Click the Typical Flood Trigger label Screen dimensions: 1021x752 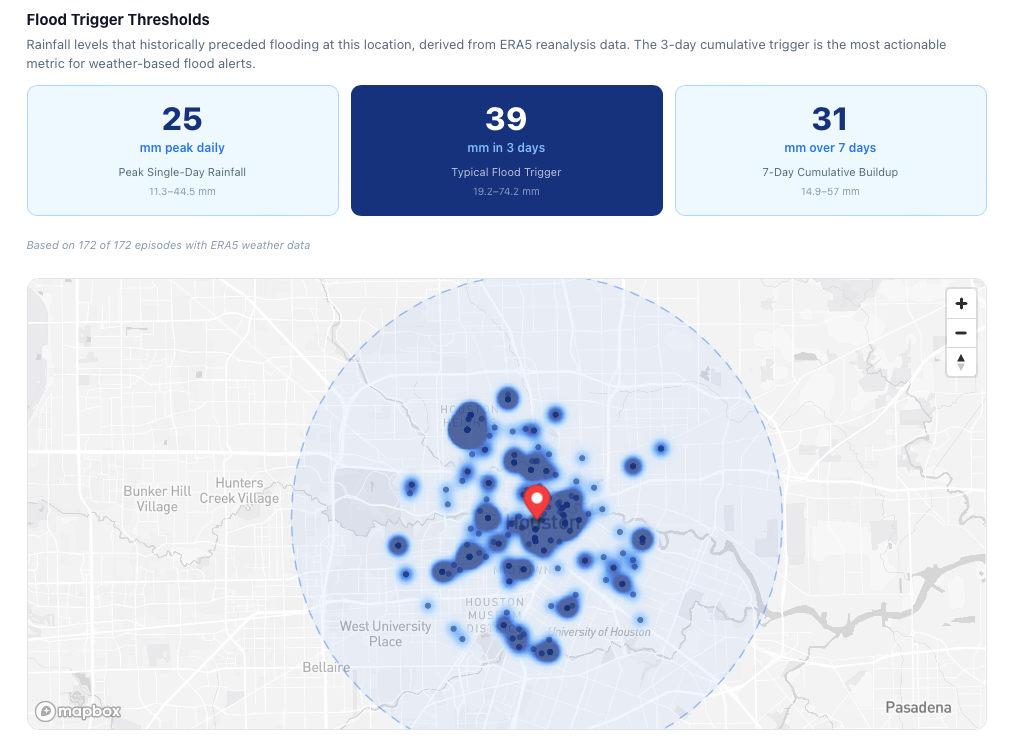coord(506,172)
